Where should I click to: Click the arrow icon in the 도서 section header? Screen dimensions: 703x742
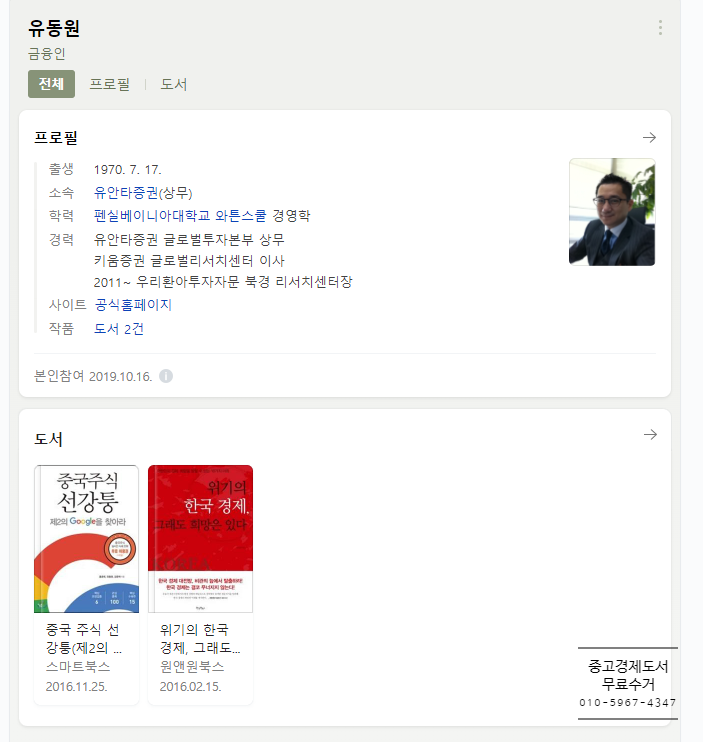(650, 434)
